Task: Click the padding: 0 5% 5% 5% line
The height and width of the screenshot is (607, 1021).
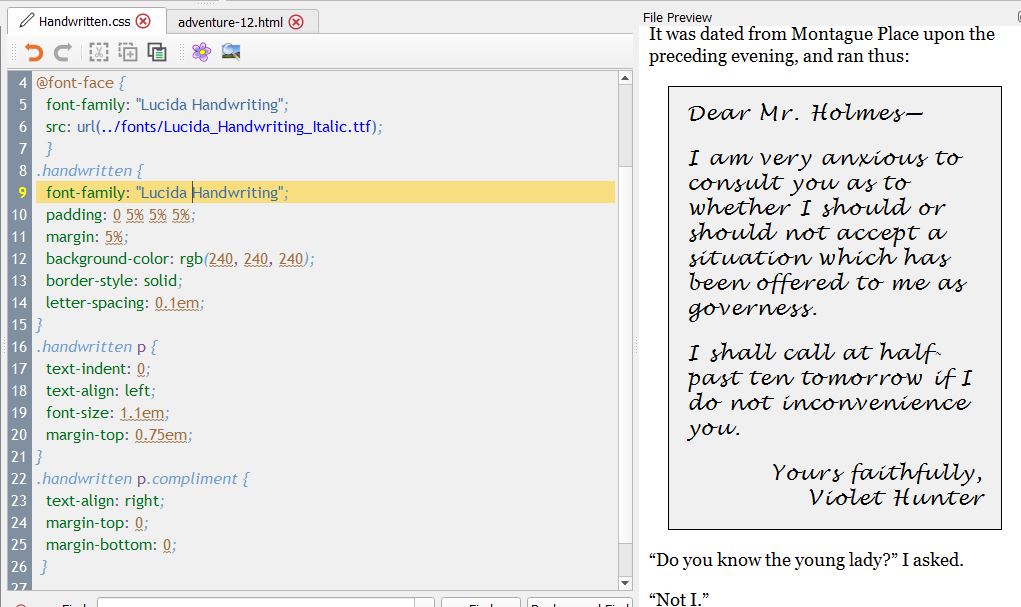Action: 120,215
